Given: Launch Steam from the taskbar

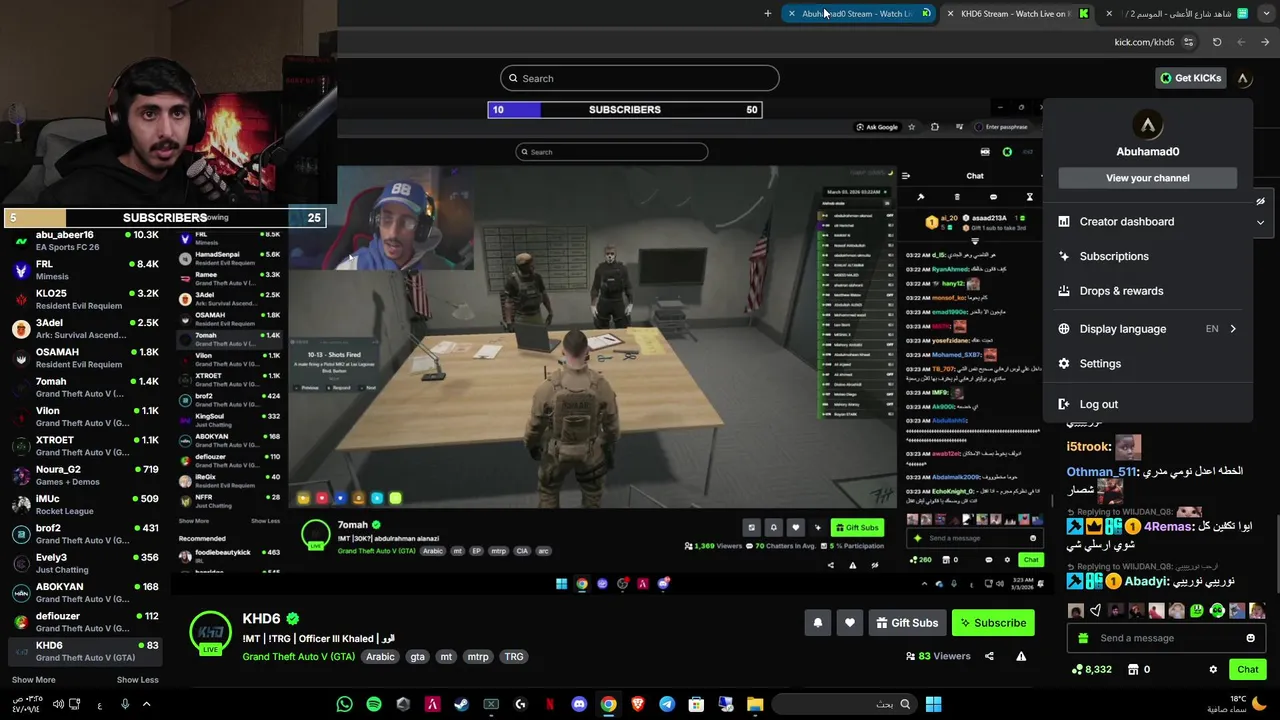Looking at the screenshot, I should coord(461,704).
